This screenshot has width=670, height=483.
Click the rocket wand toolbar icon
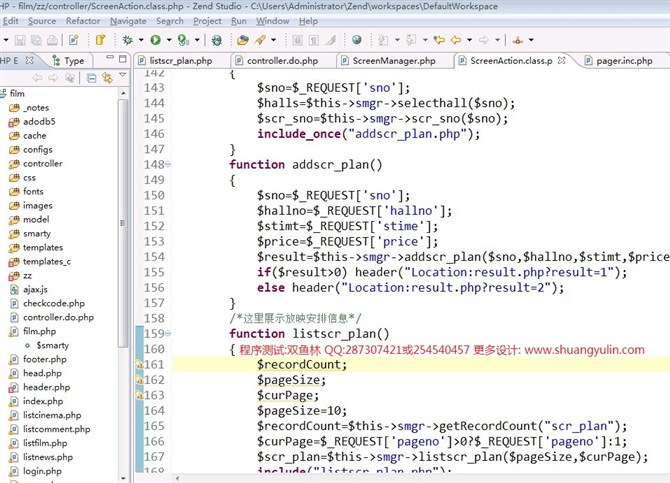(x=260, y=40)
